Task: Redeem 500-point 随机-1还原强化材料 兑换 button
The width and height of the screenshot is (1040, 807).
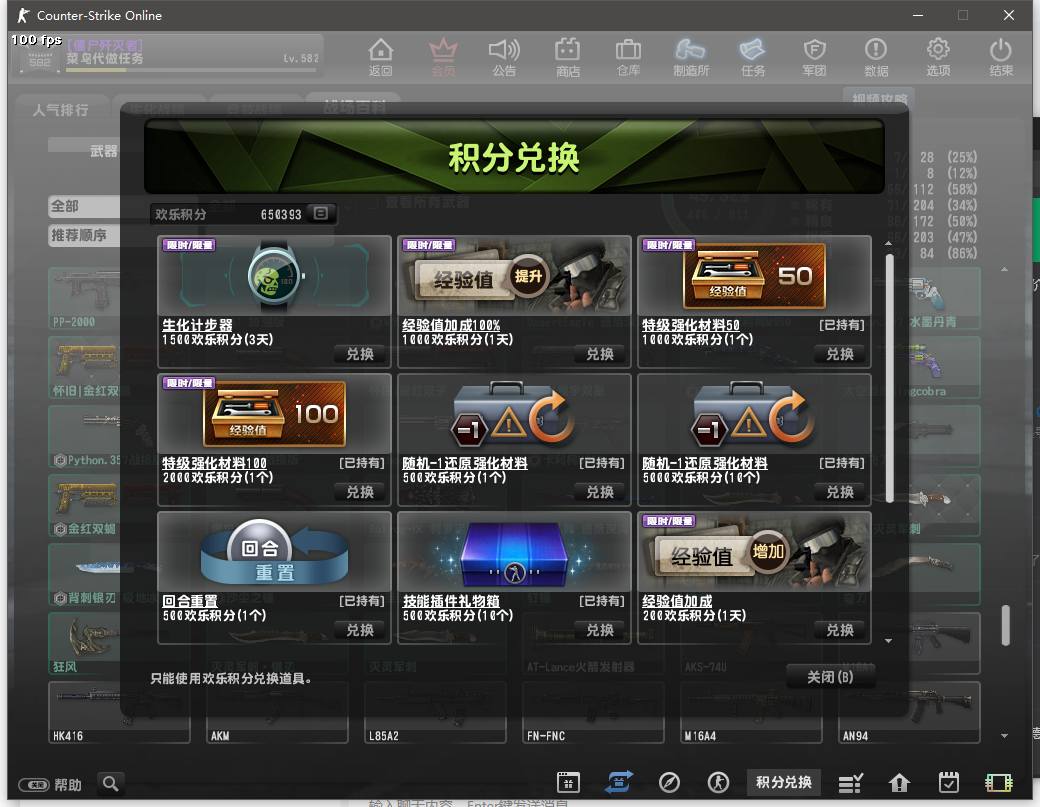Action: (600, 492)
